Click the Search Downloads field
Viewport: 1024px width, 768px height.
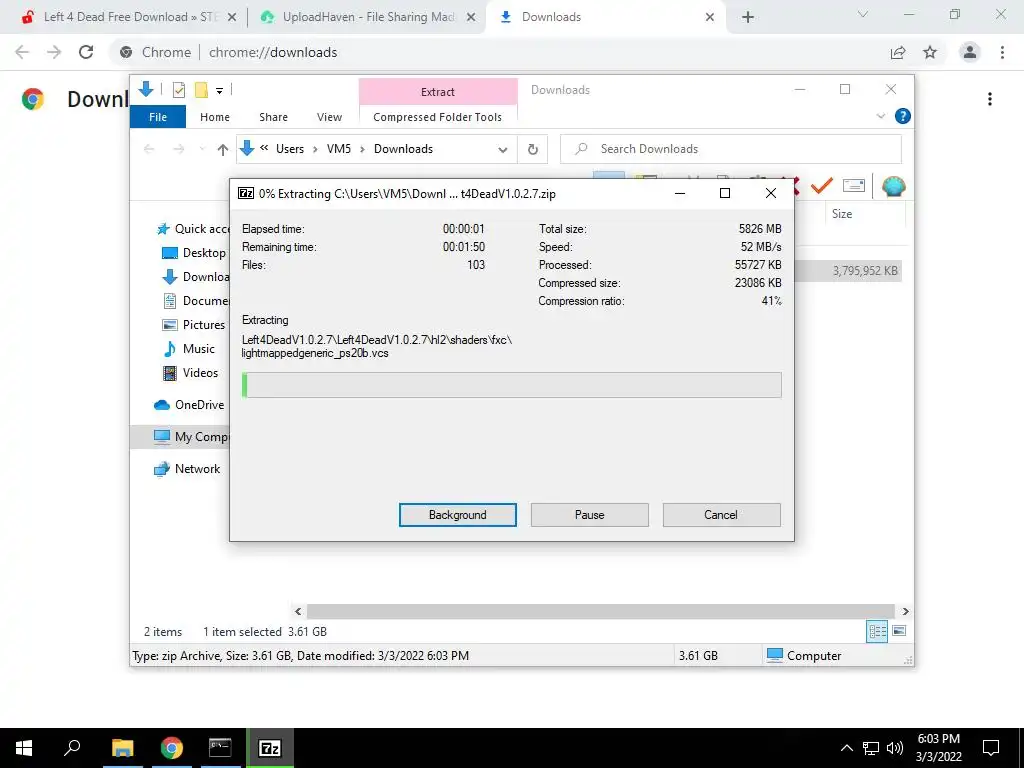tap(731, 149)
